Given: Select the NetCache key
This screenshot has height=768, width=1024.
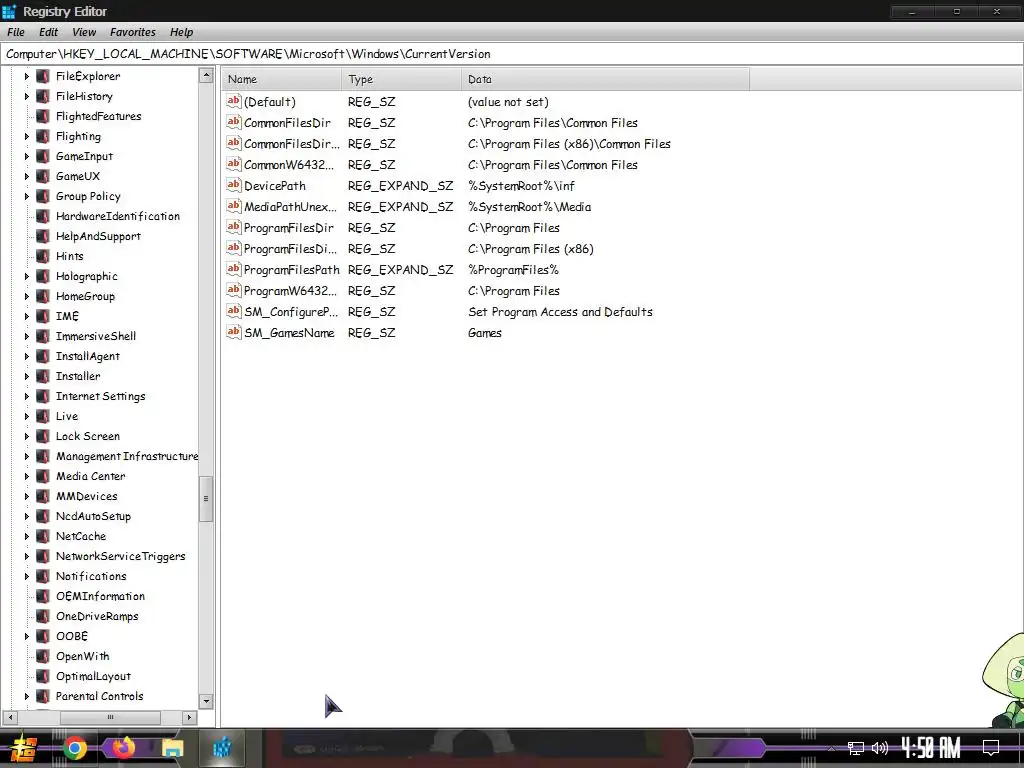Looking at the screenshot, I should (x=80, y=536).
